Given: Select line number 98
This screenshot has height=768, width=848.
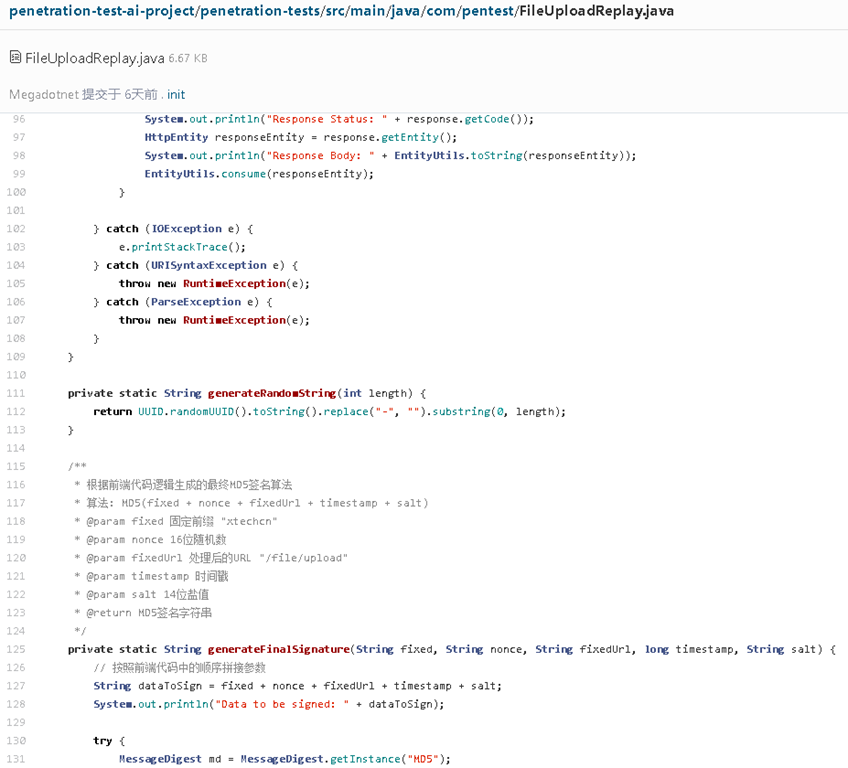Looking at the screenshot, I should point(19,156).
